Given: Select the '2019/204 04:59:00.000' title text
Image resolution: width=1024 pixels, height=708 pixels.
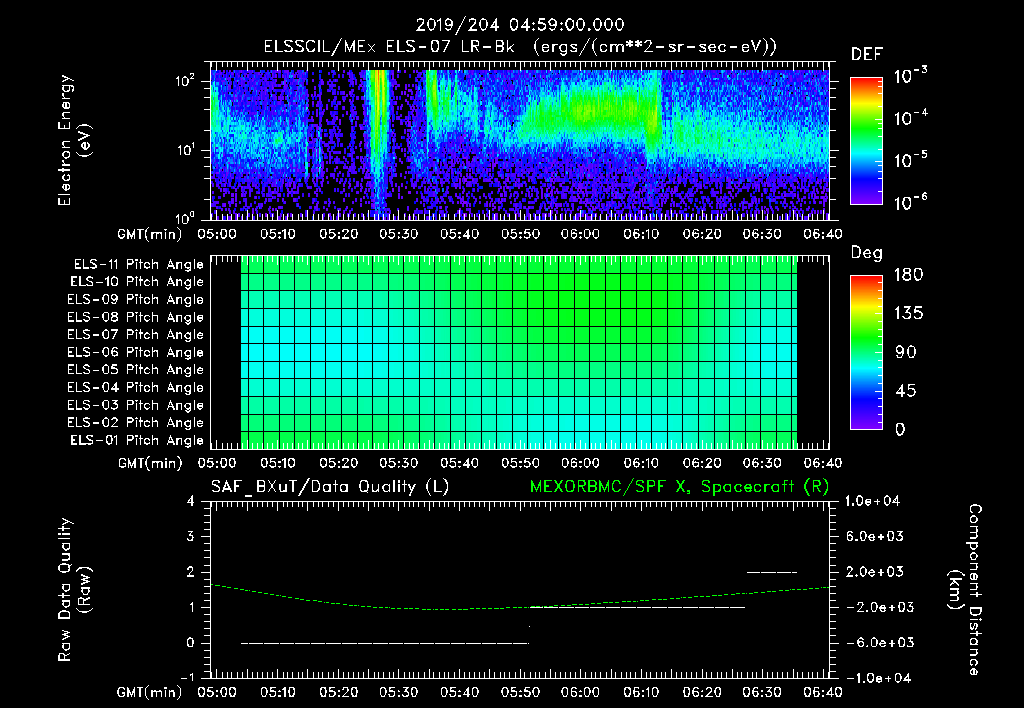Looking at the screenshot, I should click(x=520, y=25).
